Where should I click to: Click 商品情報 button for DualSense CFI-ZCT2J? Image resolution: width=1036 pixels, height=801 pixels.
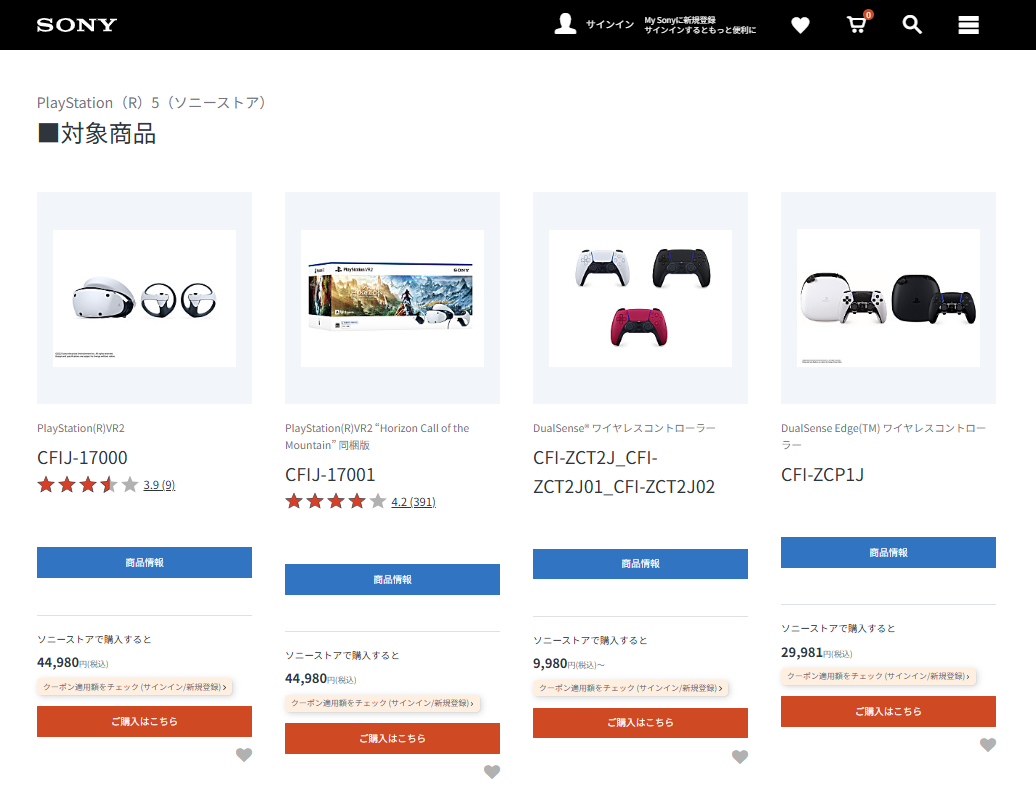point(640,564)
